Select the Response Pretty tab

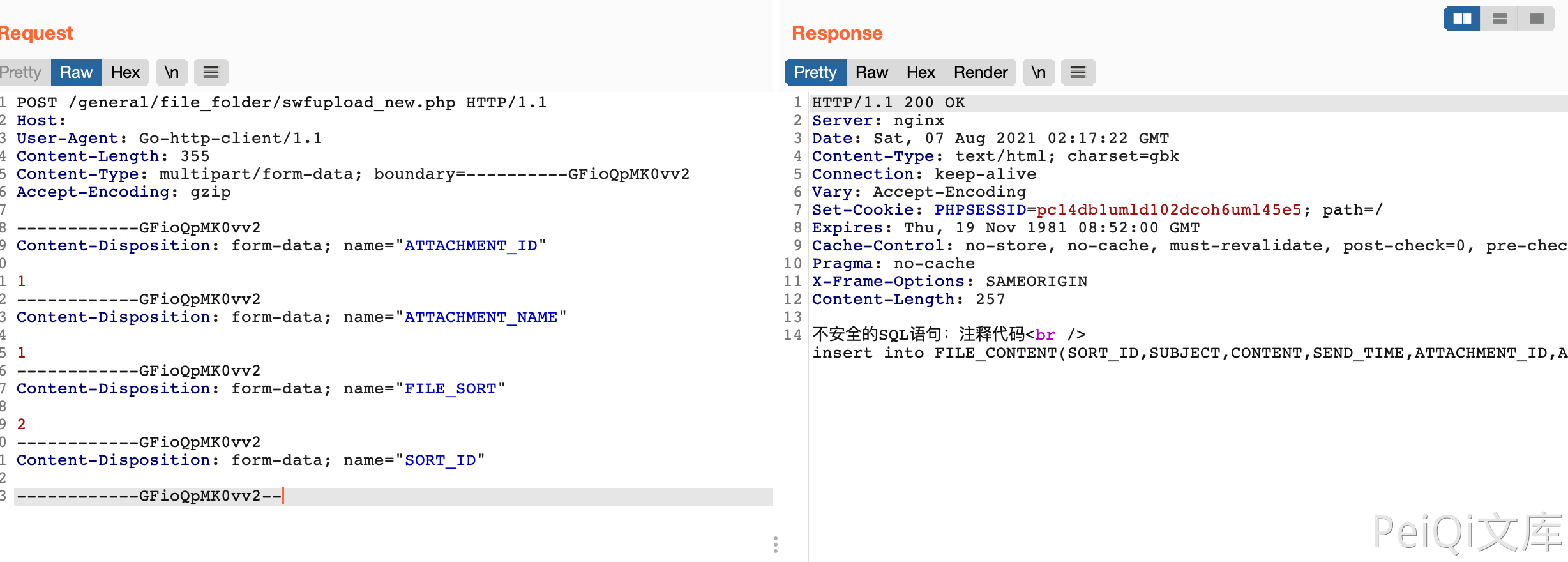815,72
